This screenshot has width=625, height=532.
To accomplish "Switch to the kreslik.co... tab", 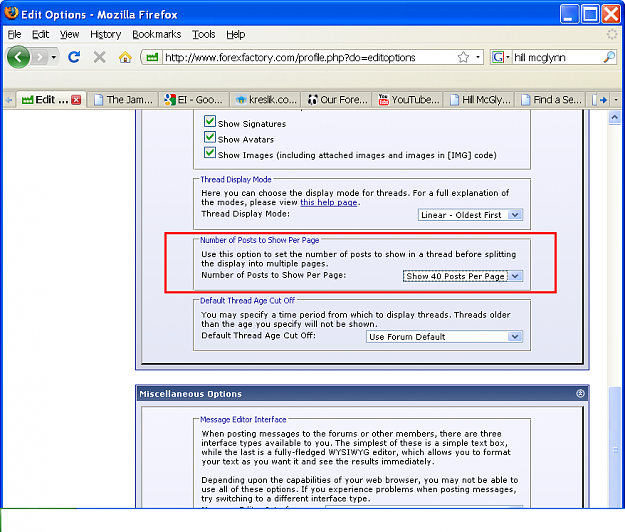I will [x=265, y=100].
